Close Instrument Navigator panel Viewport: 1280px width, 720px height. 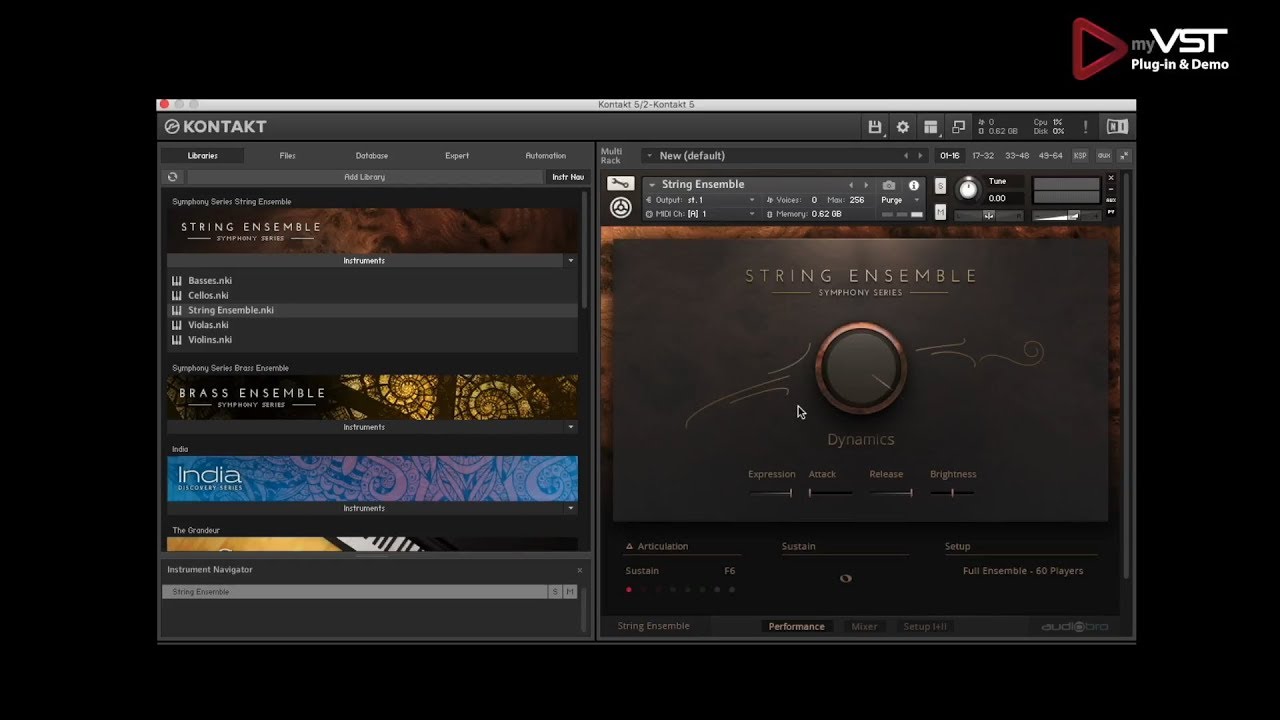(x=579, y=570)
